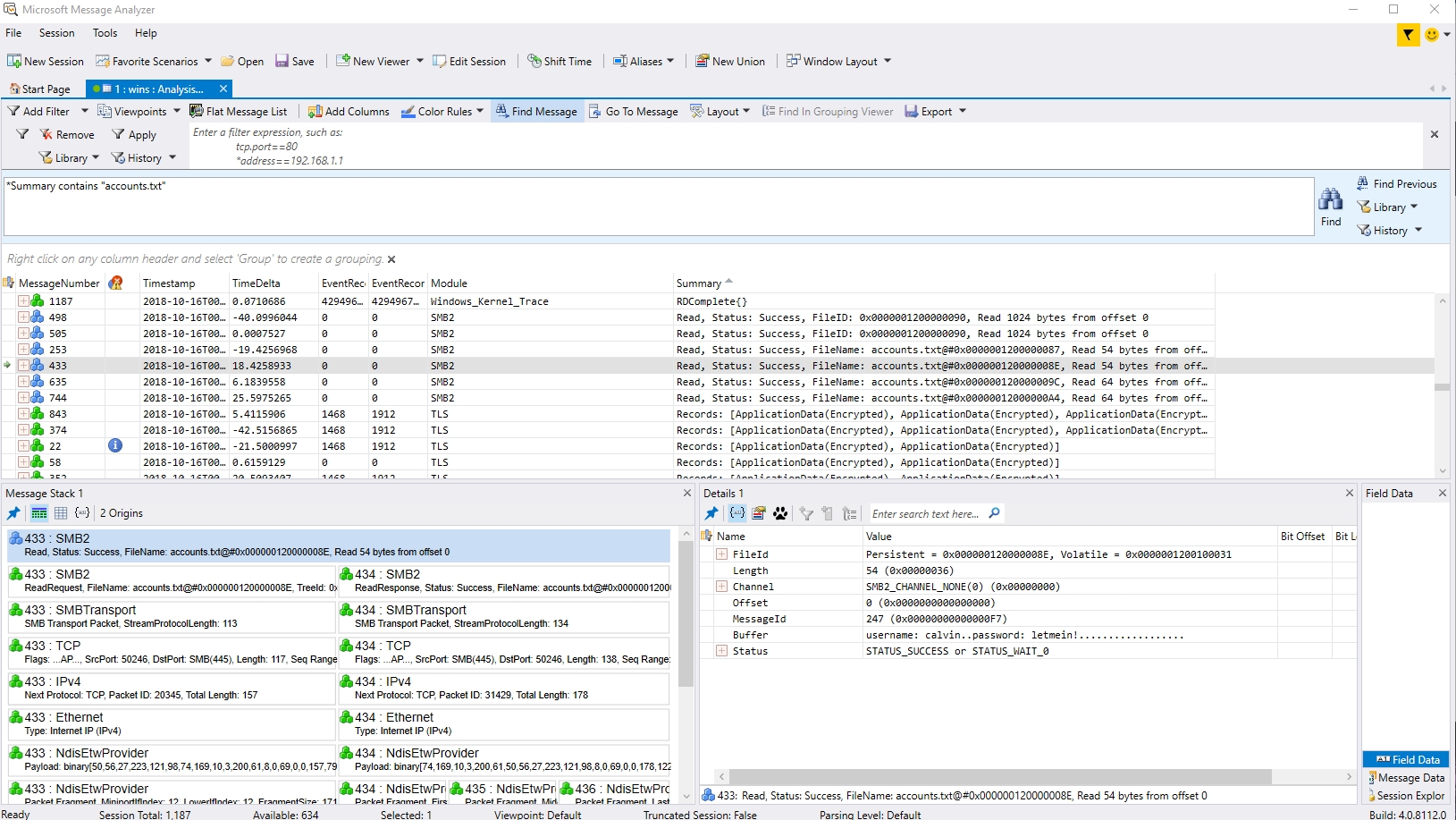The height and width of the screenshot is (820, 1456).
Task: Click the magnifier search icon in Details
Action: pos(994,513)
